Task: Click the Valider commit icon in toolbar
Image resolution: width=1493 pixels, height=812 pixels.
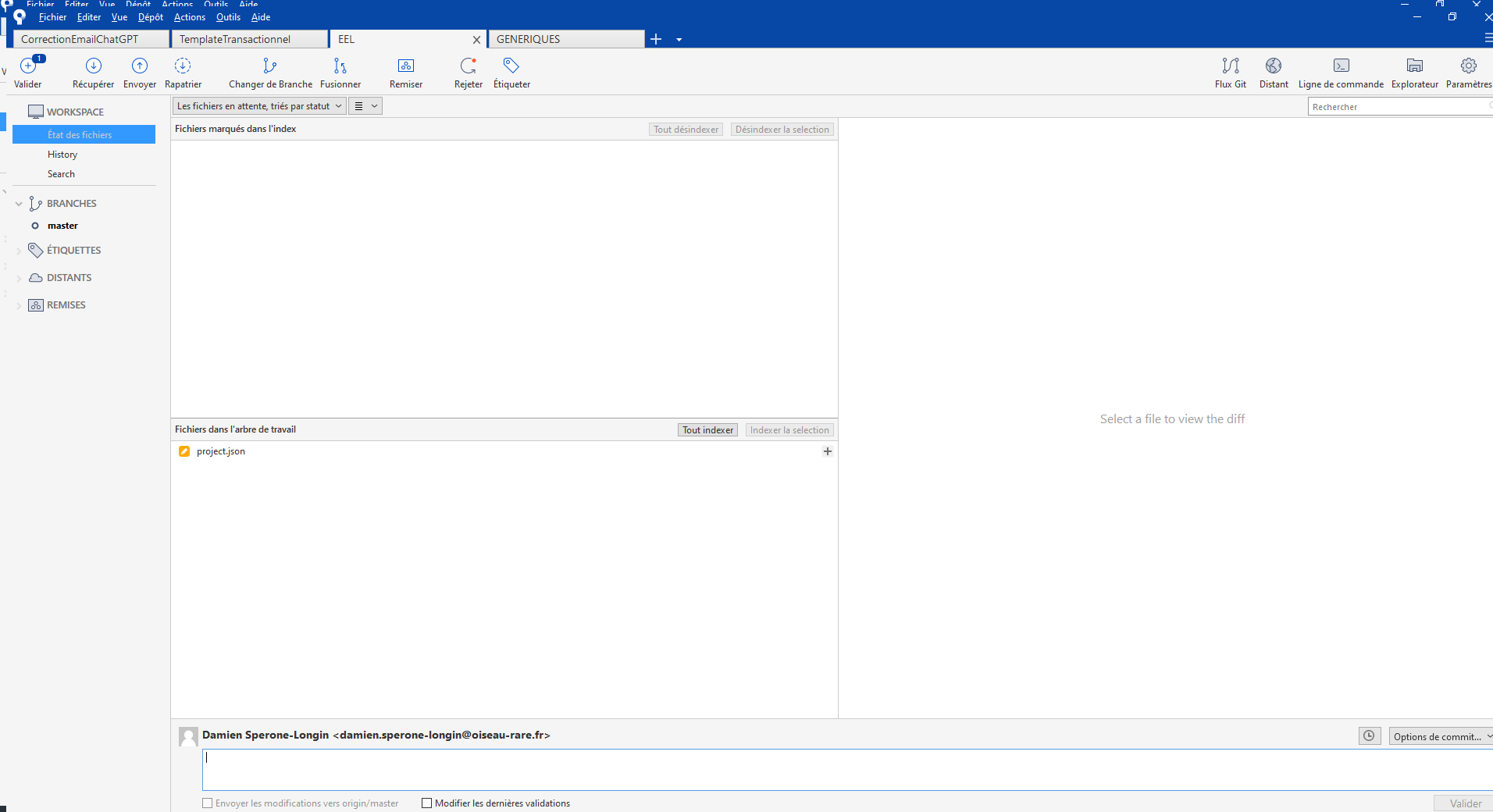Action: [x=28, y=66]
